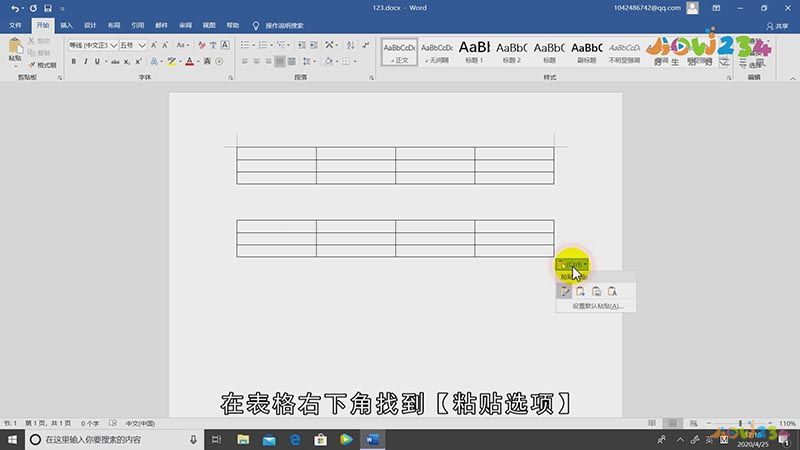Center align text
Image resolution: width=800 pixels, height=450 pixels.
[257, 62]
